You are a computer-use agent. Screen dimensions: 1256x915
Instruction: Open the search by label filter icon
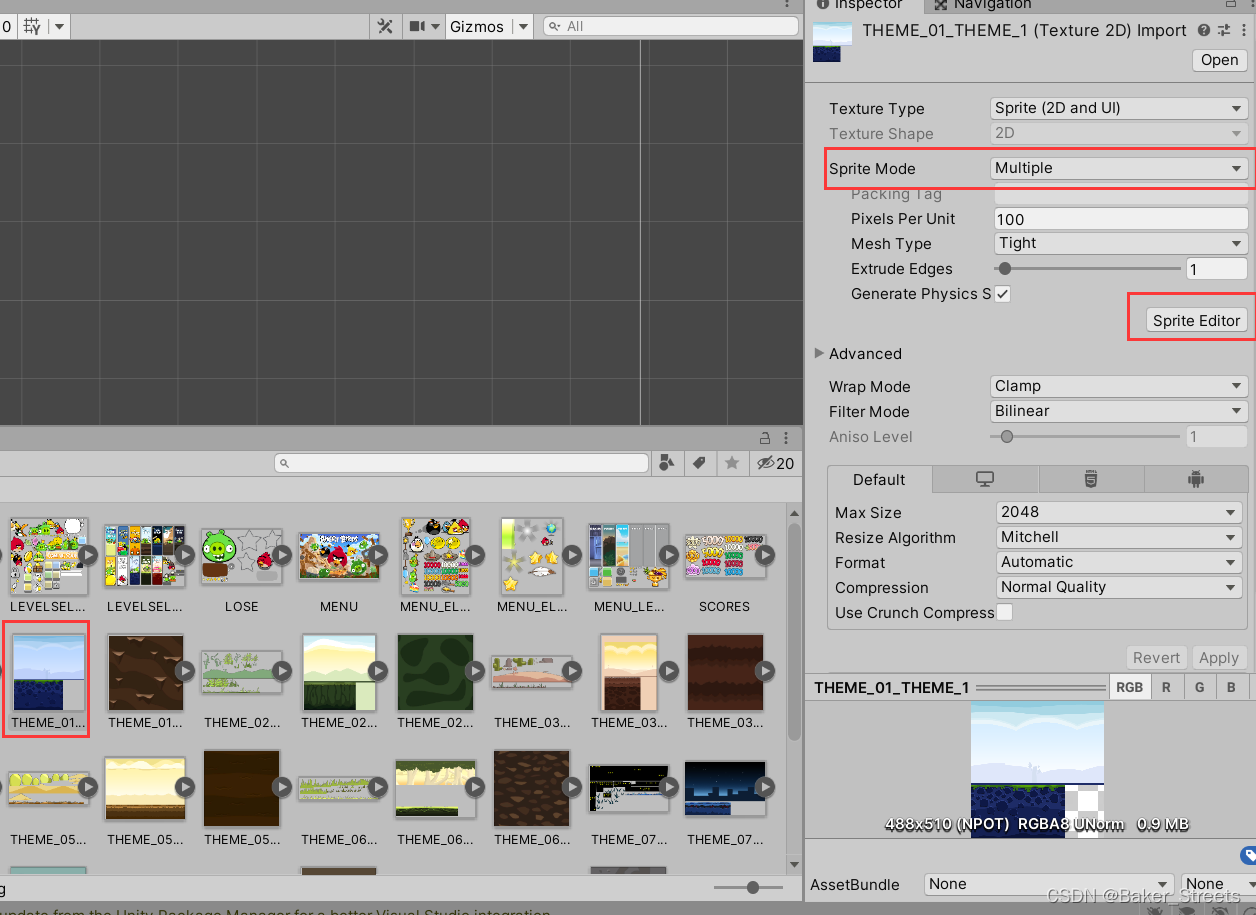tap(699, 463)
